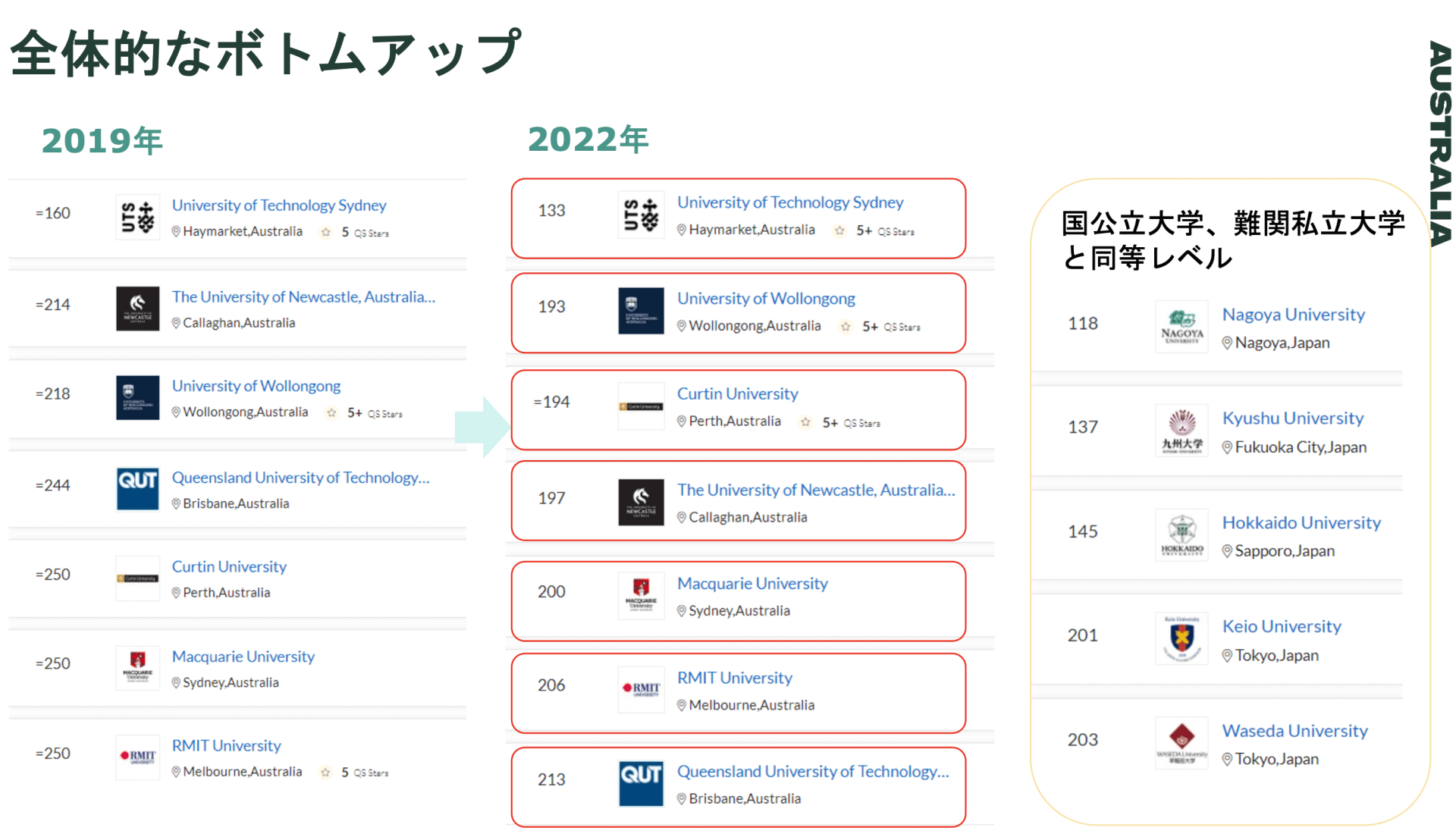This screenshot has height=840, width=1456.
Task: Click the UTS logo in the 2019 column
Action: click(x=137, y=217)
